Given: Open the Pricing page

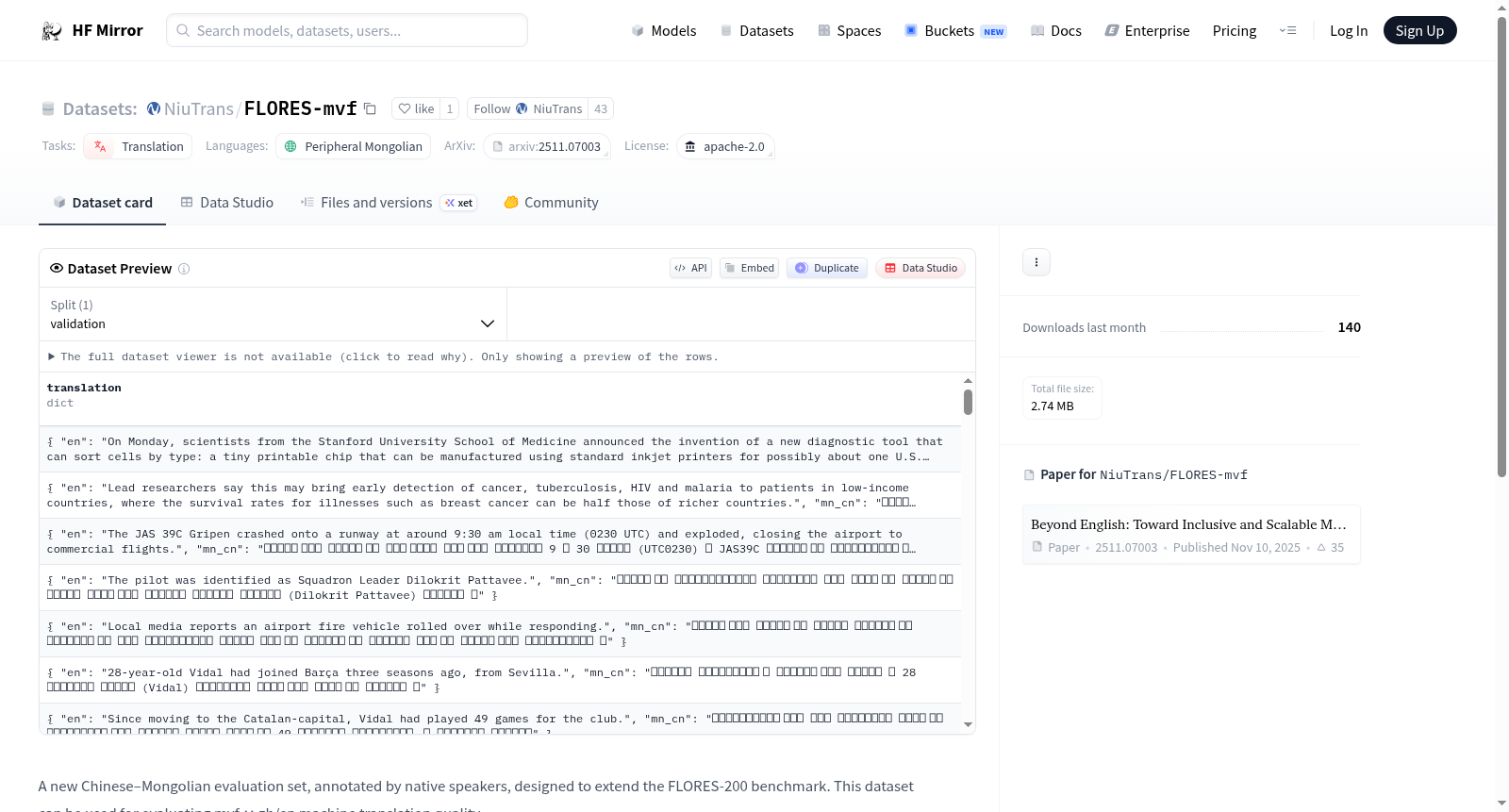Looking at the screenshot, I should 1235,31.
